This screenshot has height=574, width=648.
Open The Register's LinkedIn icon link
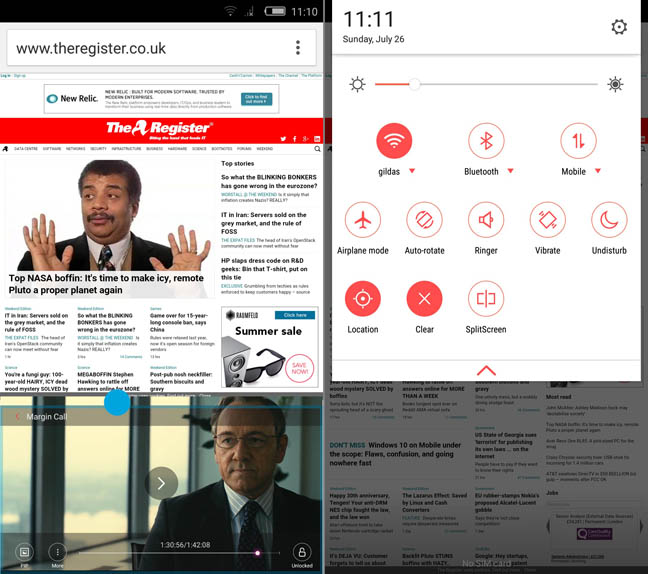pos(317,139)
